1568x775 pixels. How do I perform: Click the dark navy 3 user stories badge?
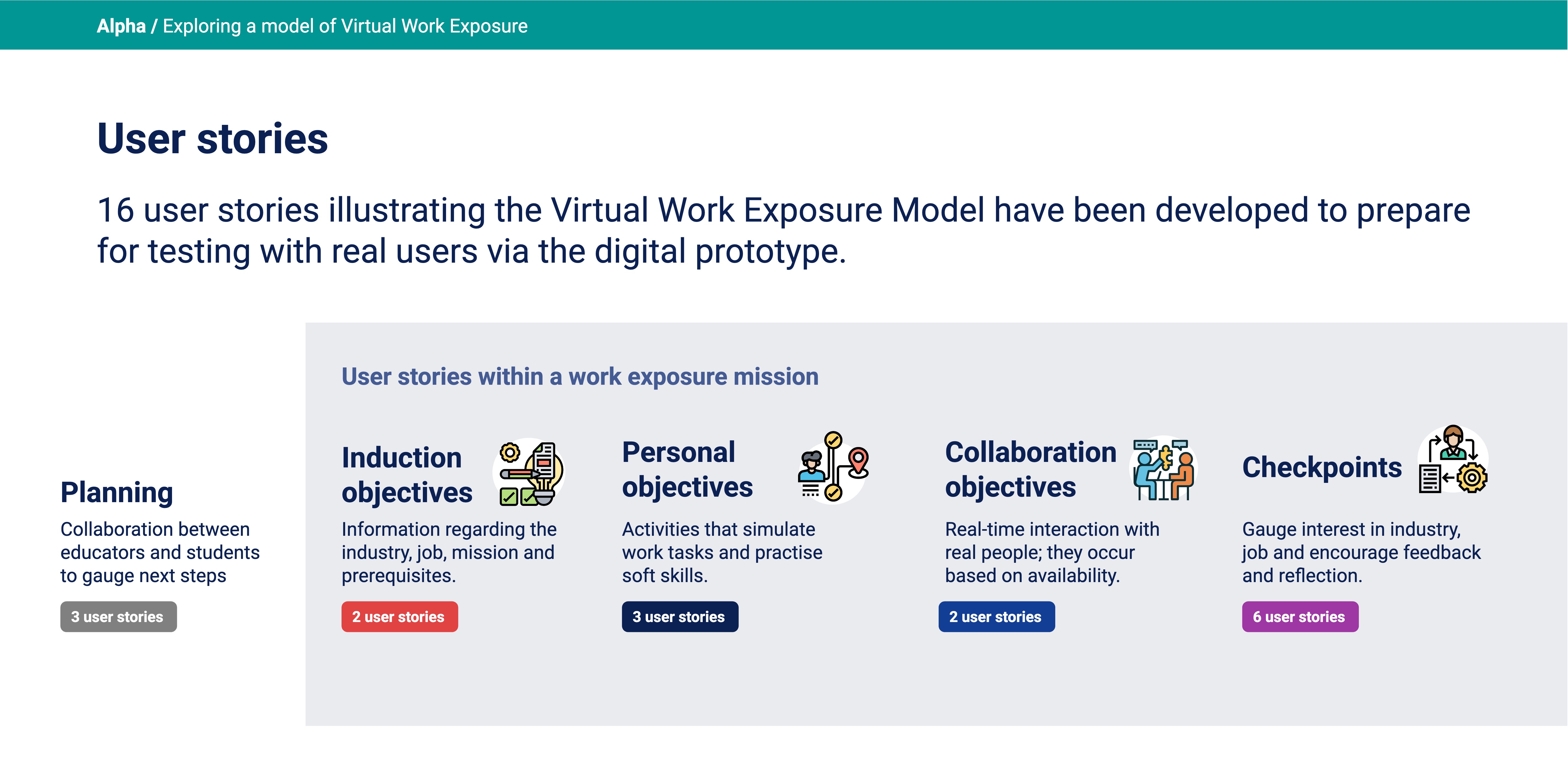679,616
